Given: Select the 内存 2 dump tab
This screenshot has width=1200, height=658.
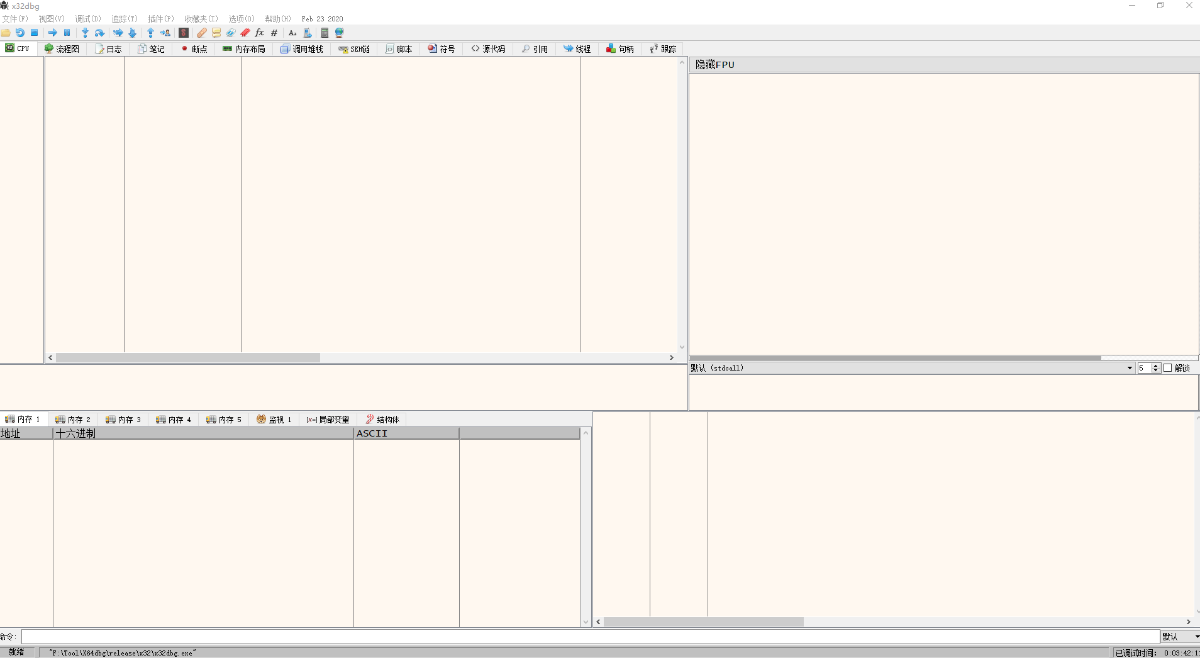Looking at the screenshot, I should click(x=73, y=419).
